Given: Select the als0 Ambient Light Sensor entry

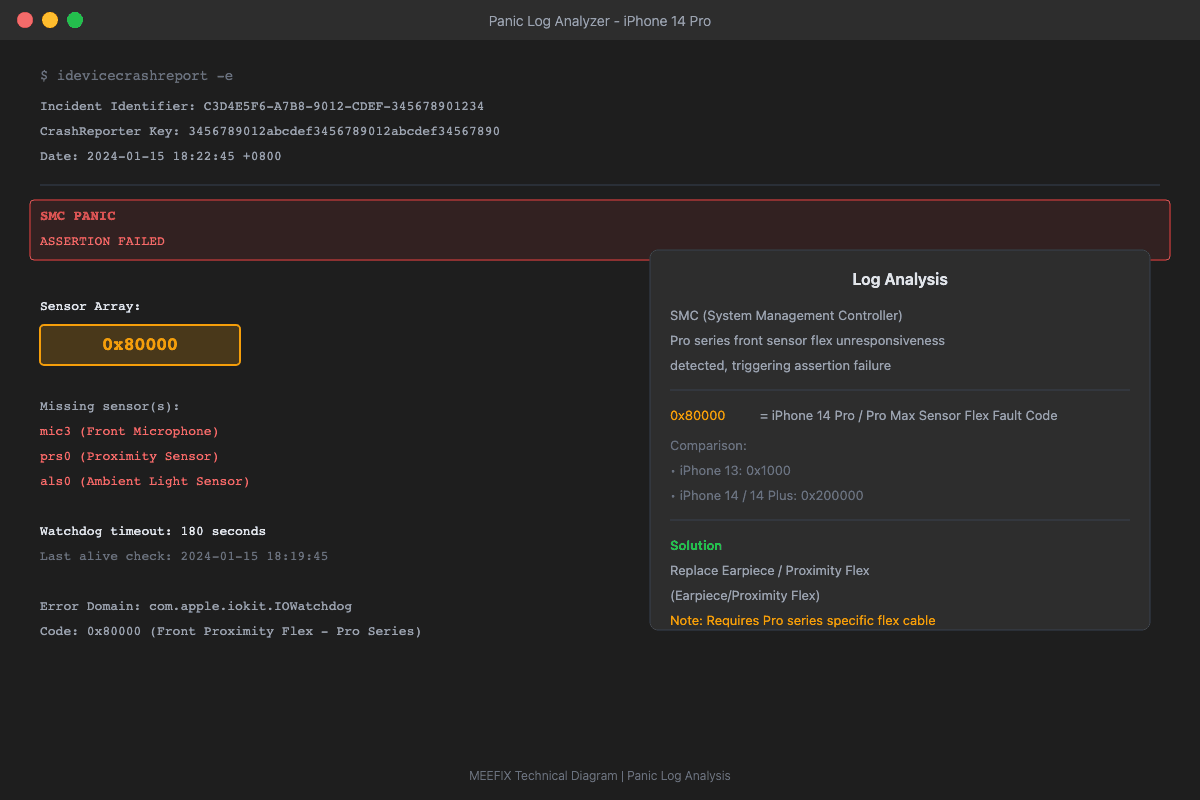Looking at the screenshot, I should 144,481.
